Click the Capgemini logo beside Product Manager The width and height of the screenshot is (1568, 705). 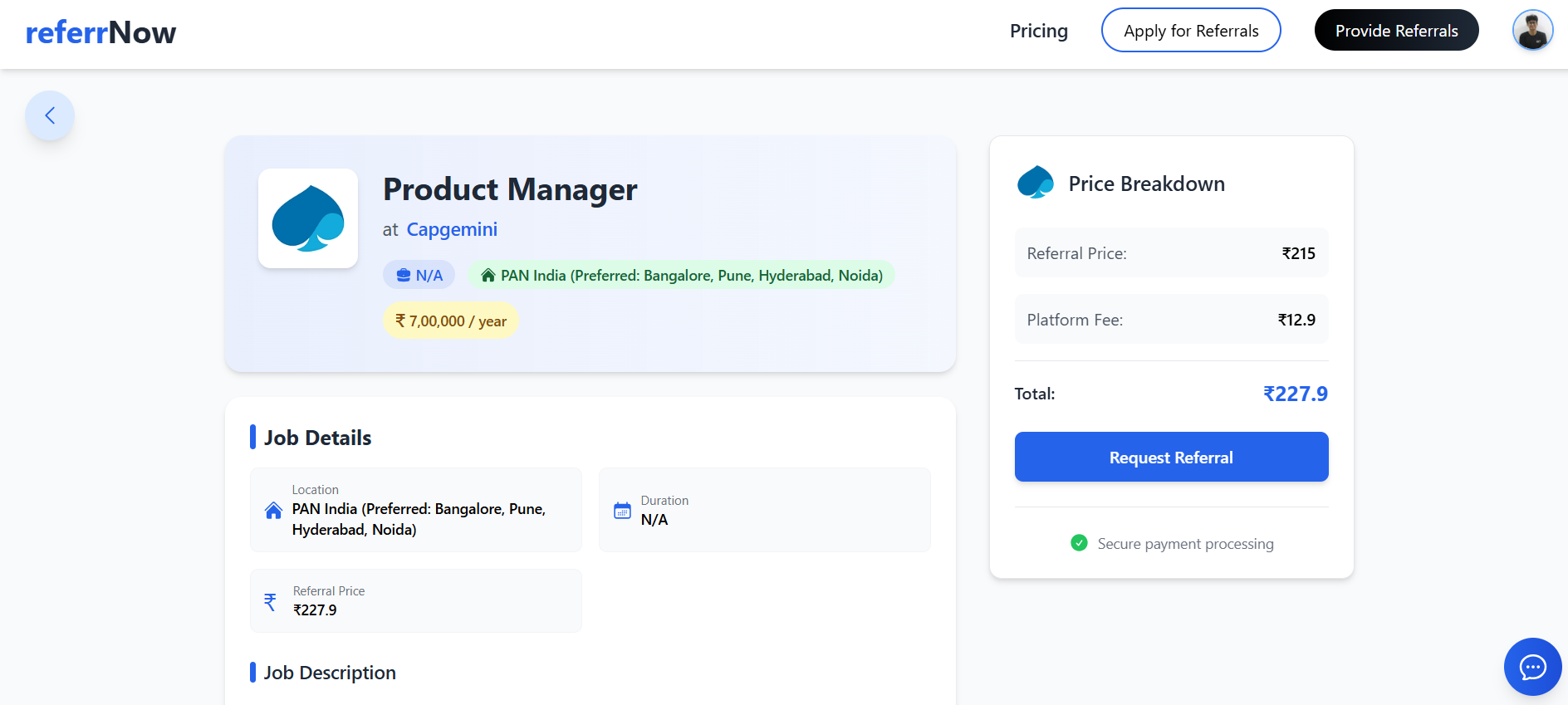pos(308,218)
